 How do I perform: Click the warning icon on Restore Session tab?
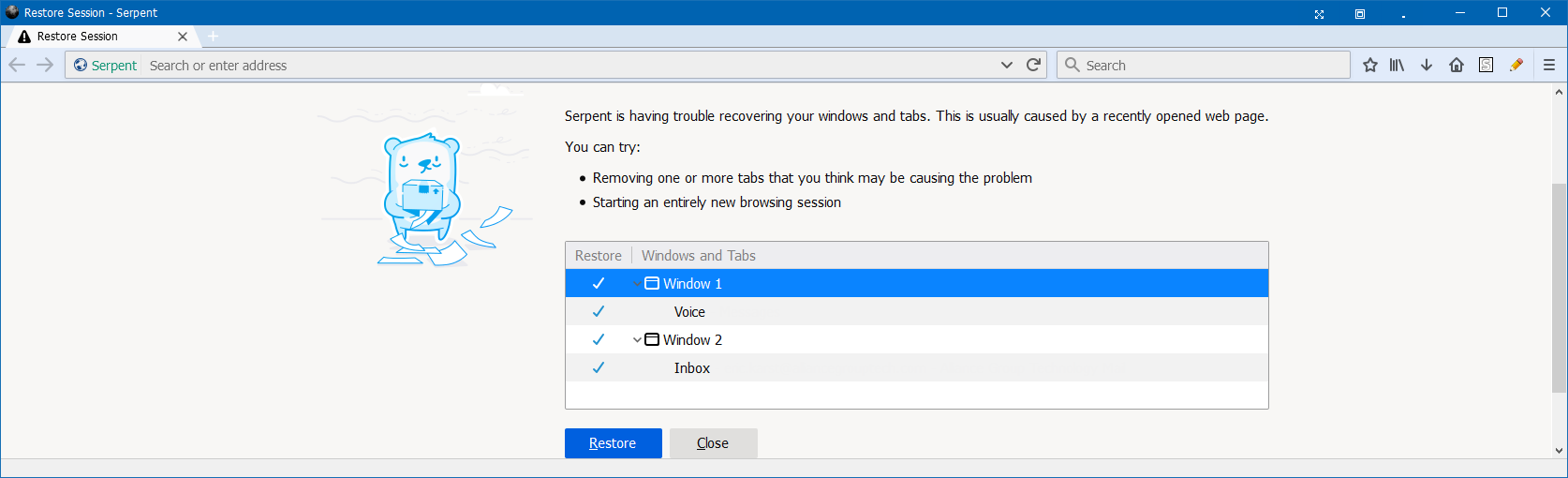tap(24, 37)
